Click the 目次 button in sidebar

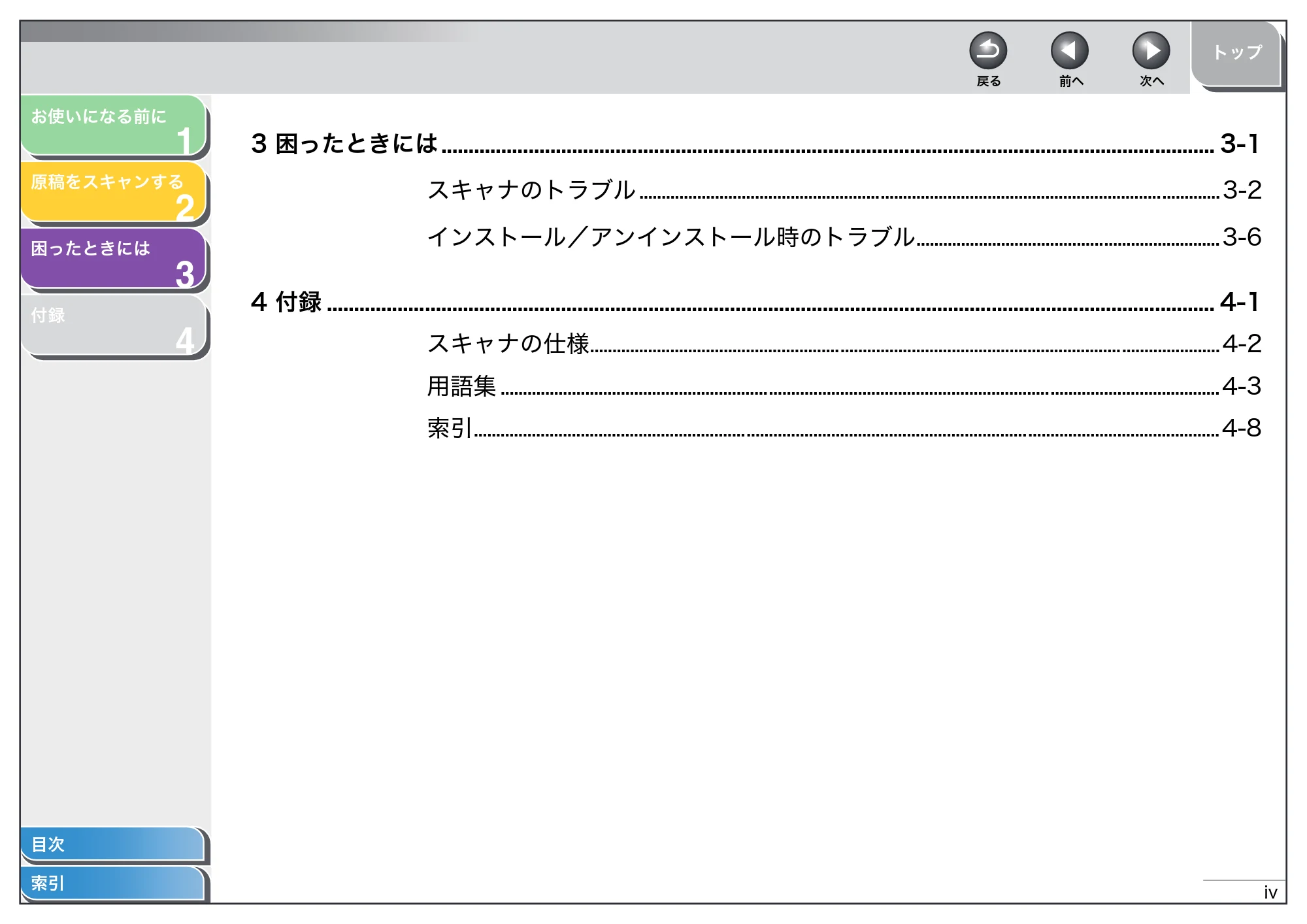(112, 844)
